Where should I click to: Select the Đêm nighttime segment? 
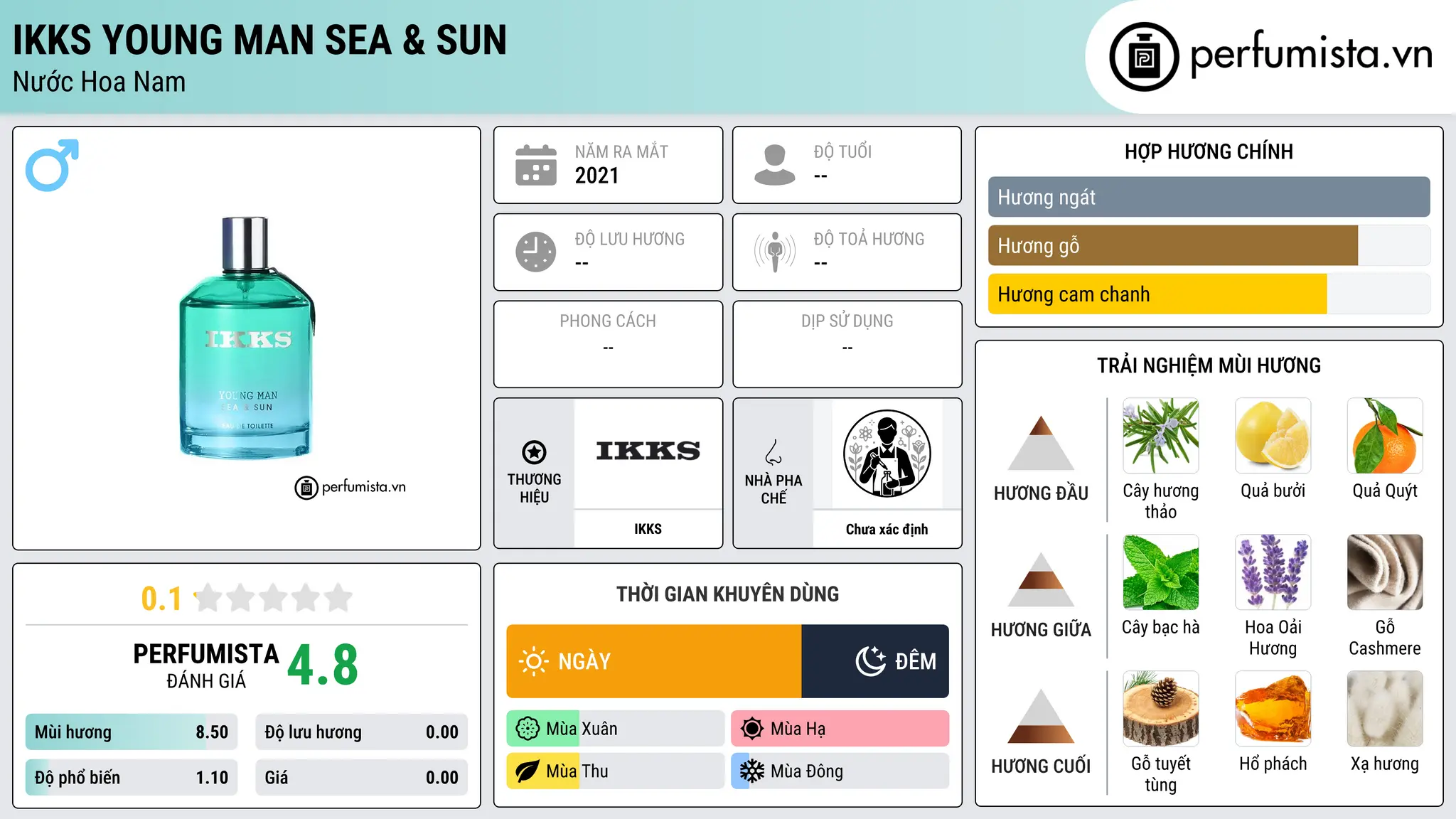coord(875,661)
